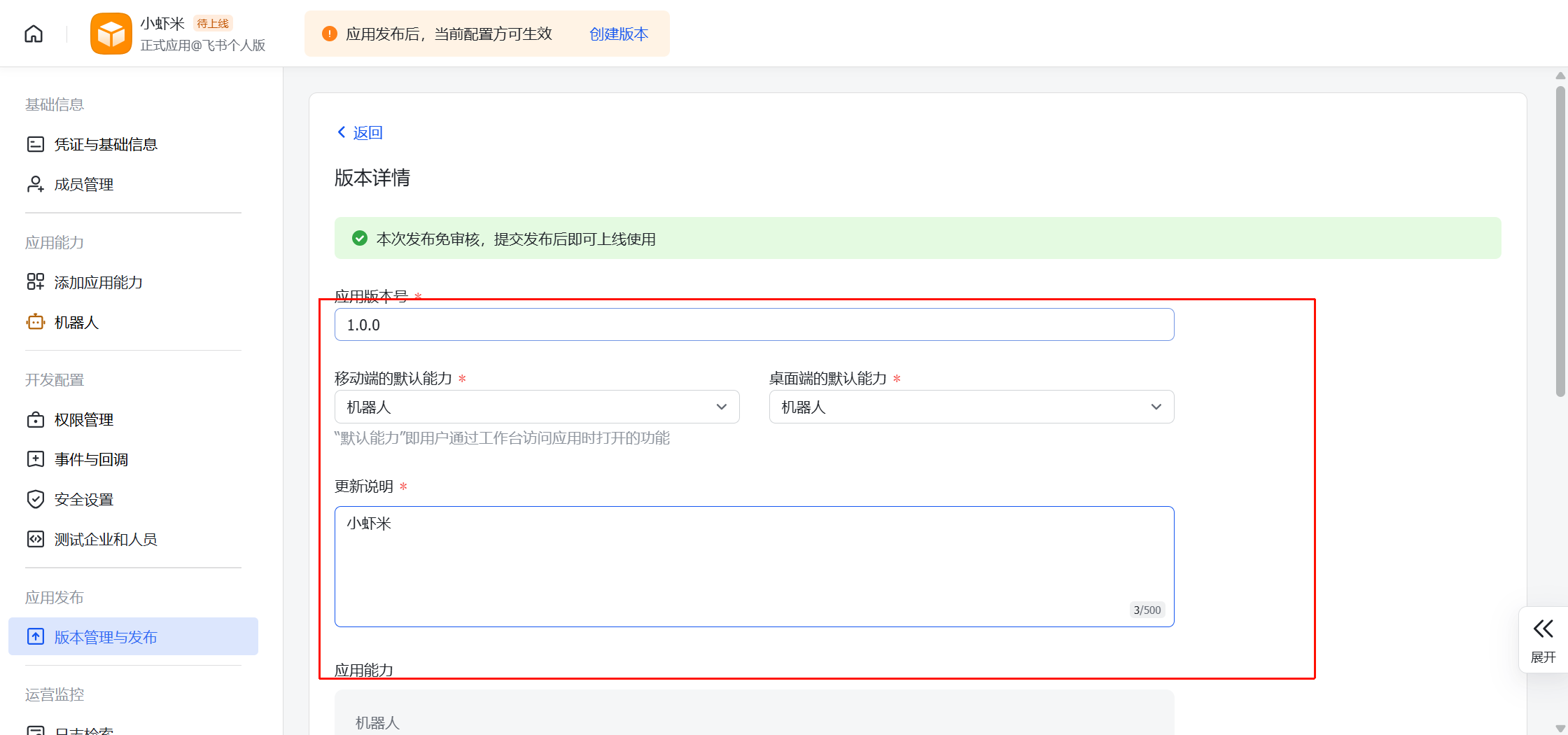1568x735 pixels.
Task: Click the 安全设置 shield icon
Action: tap(35, 499)
